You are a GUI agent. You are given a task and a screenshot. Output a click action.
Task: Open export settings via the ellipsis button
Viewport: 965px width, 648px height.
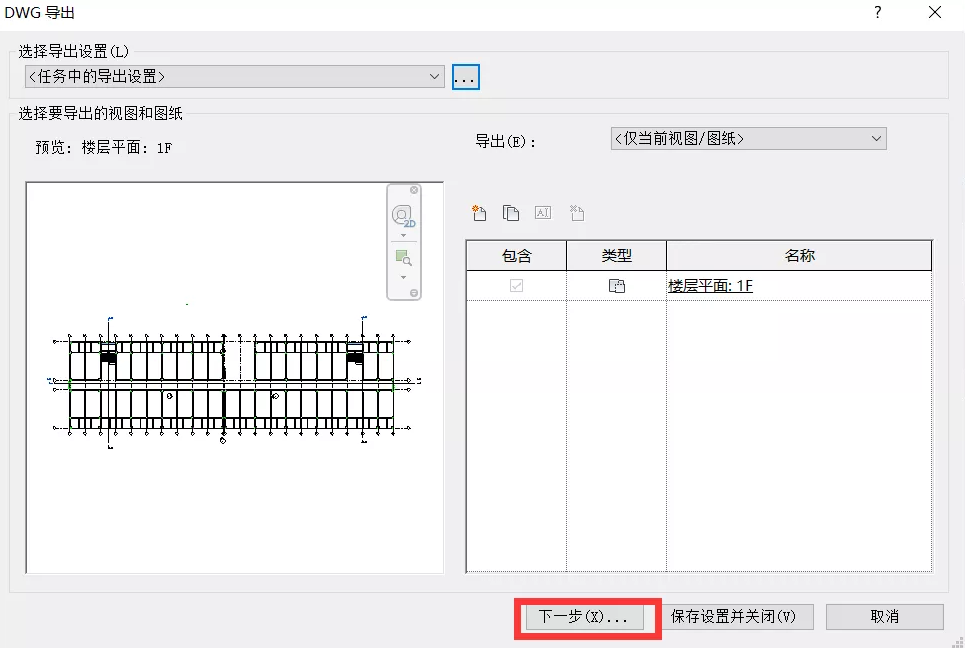tap(466, 77)
